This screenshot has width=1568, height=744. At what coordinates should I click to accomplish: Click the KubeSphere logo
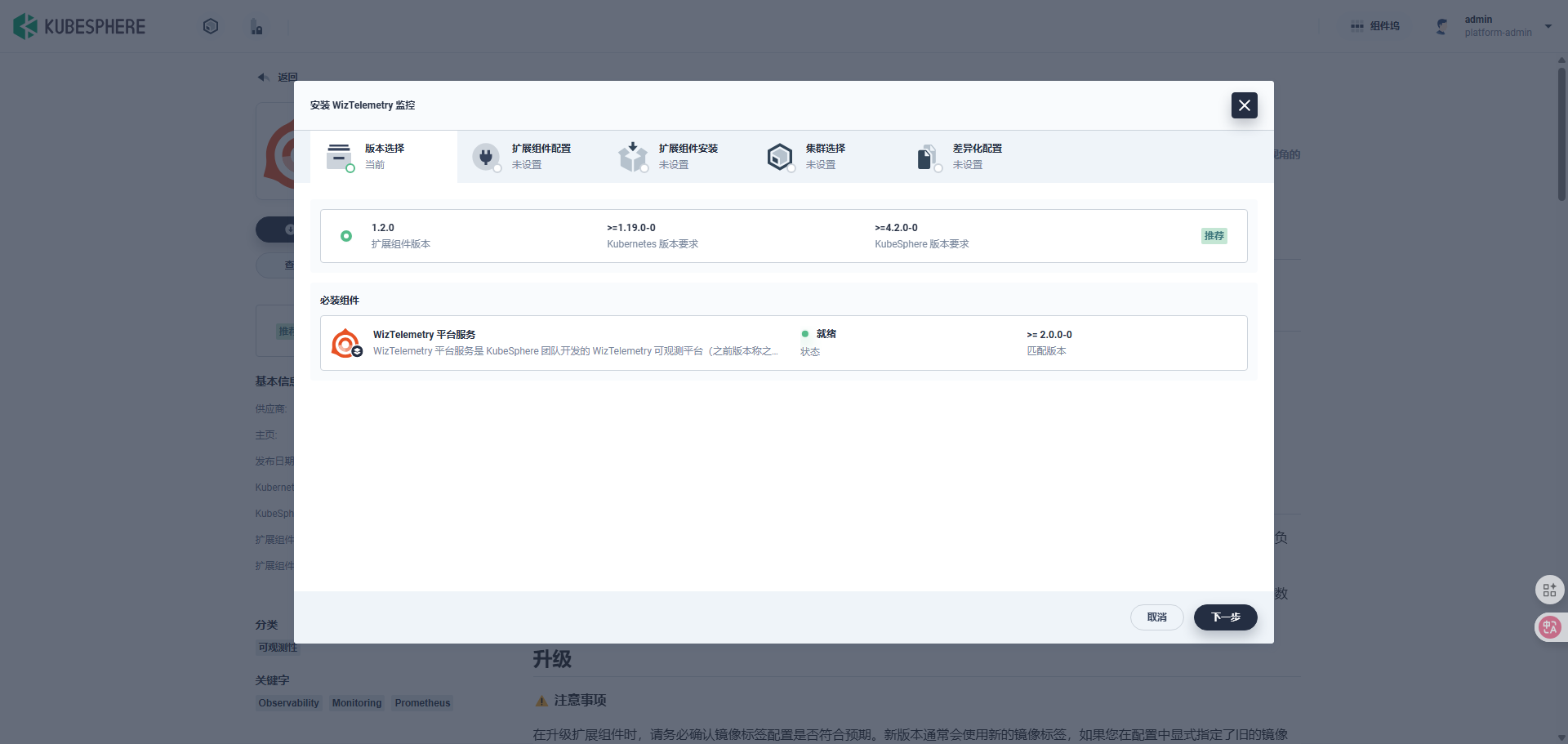[79, 27]
